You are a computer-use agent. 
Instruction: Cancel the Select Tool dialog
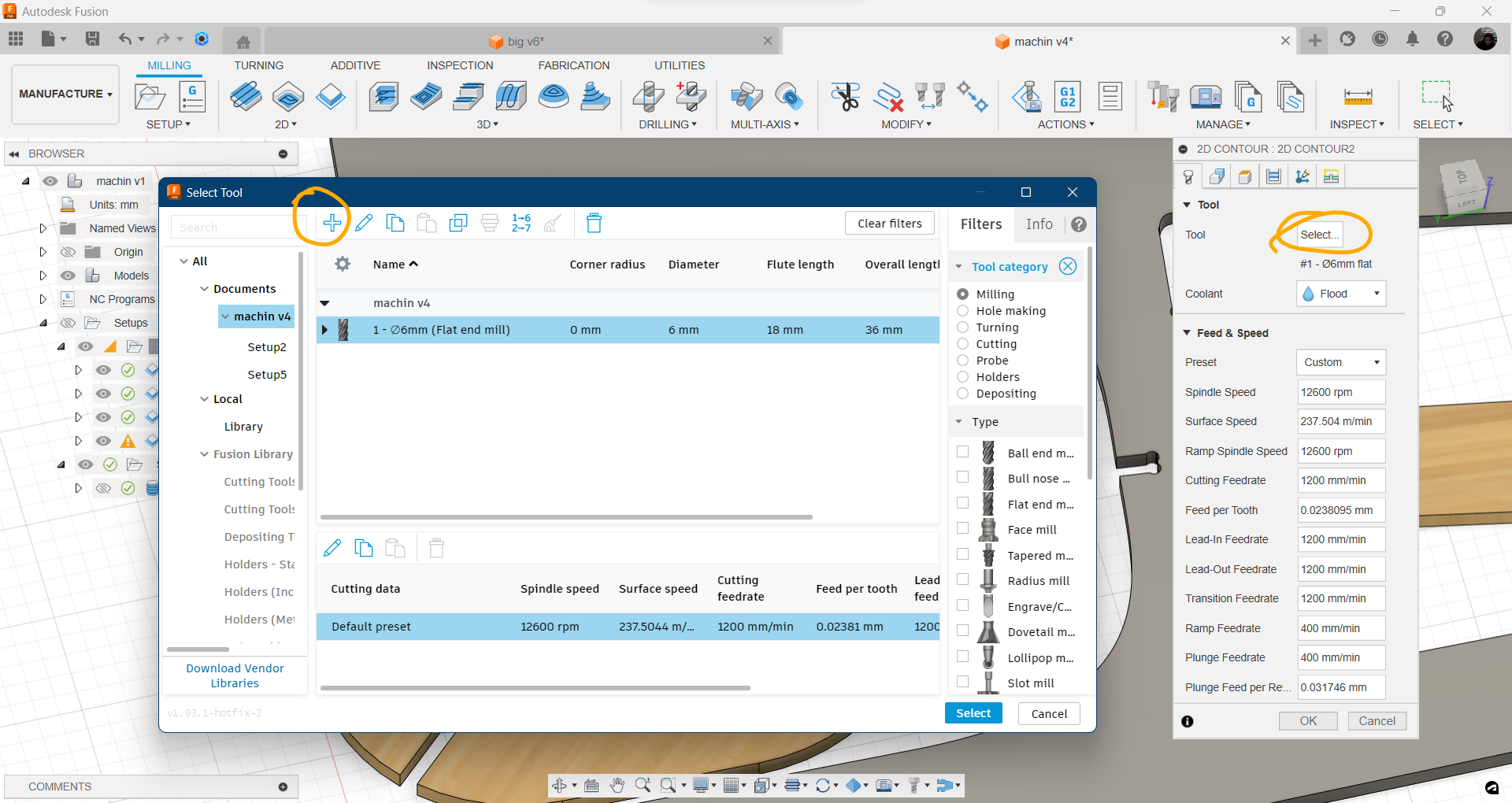point(1049,713)
